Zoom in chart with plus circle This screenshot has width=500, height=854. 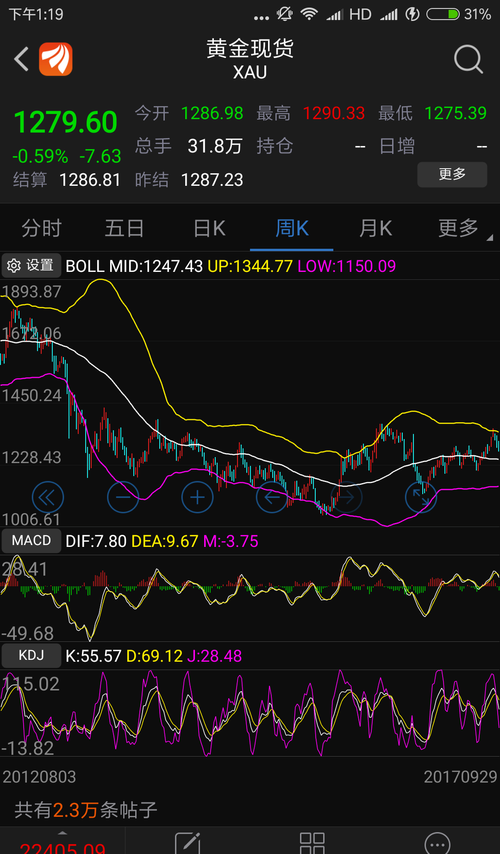[x=197, y=497]
